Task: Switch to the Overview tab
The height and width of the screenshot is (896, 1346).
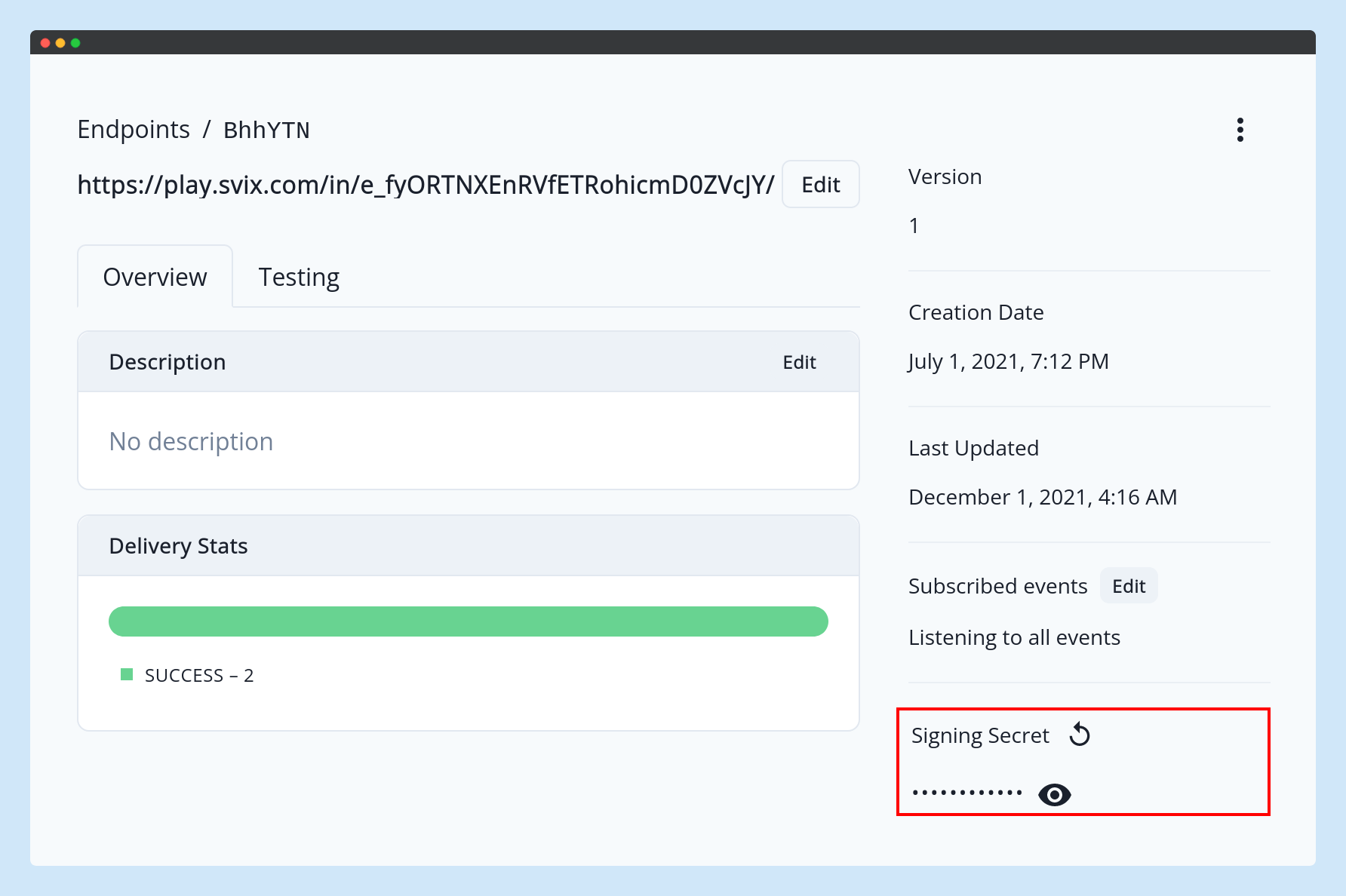Action: 155,277
